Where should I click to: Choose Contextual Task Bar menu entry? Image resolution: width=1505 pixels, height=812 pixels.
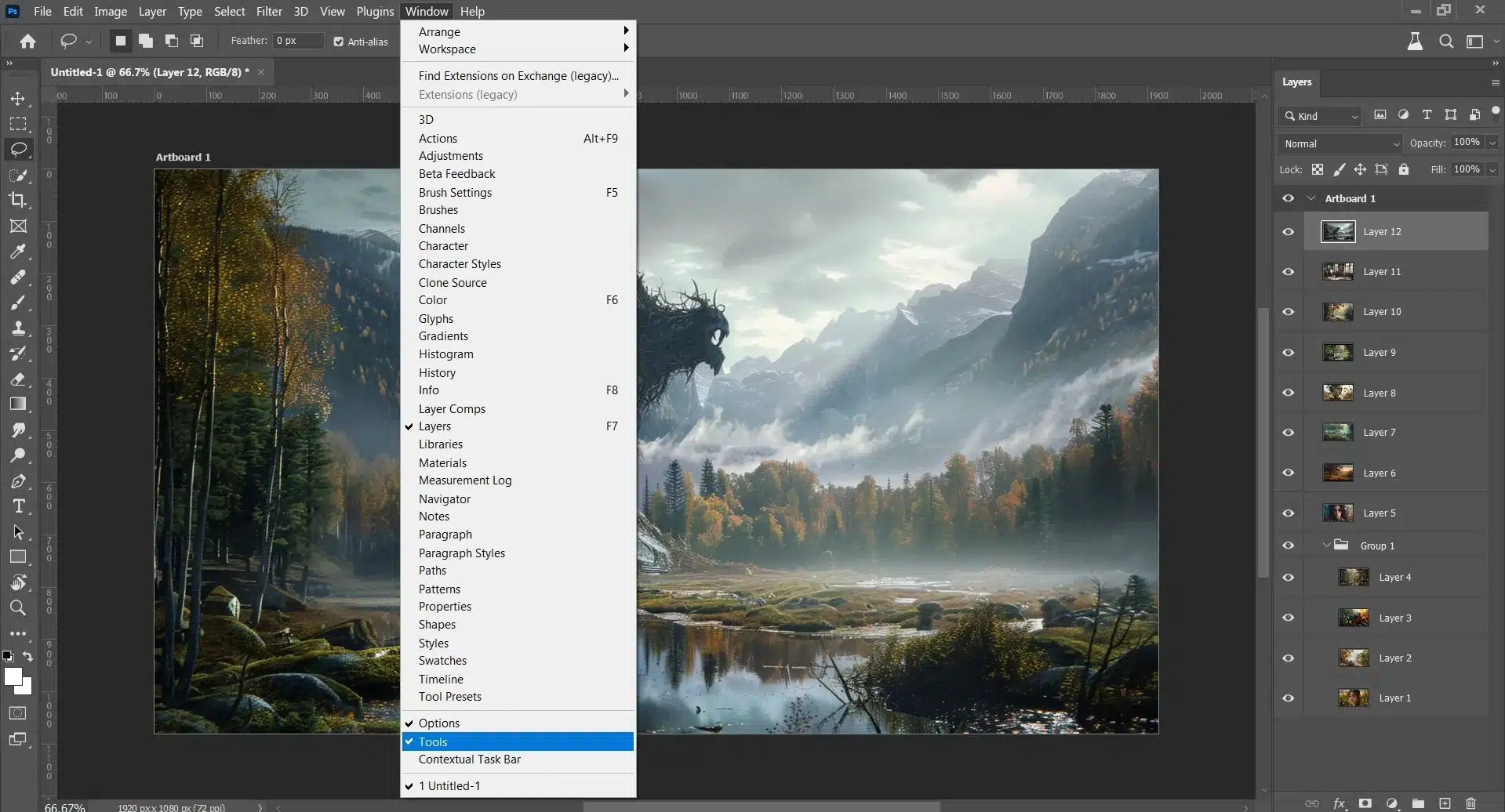tap(518, 759)
